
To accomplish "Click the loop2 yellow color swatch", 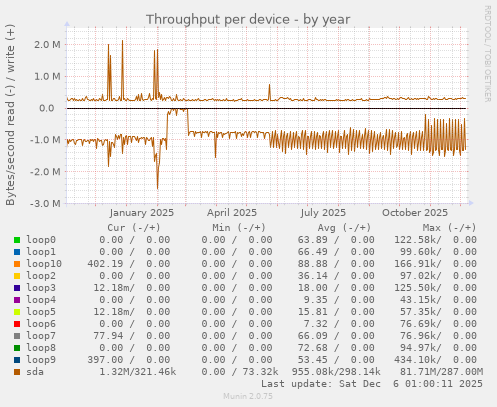I will (17, 276).
